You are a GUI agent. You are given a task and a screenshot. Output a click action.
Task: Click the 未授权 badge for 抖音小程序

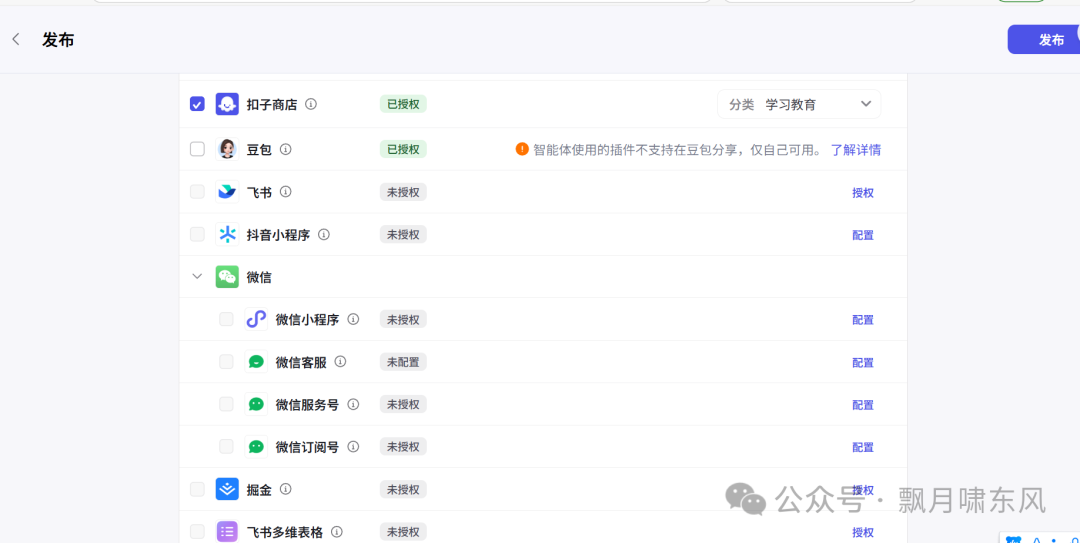click(x=403, y=234)
